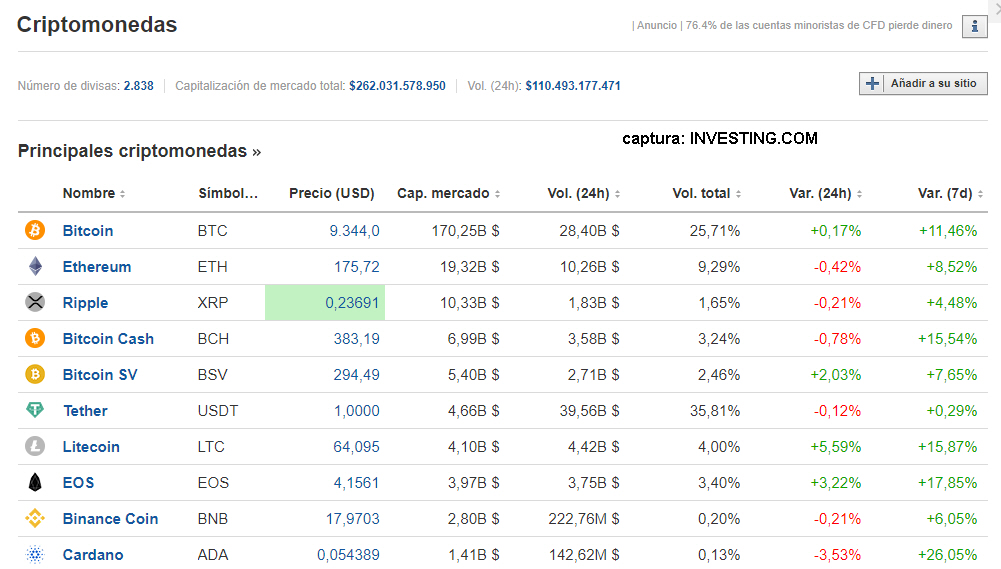Image resolution: width=1001 pixels, height=569 pixels.
Task: Sort by Var. (24h) column header
Action: [x=825, y=194]
